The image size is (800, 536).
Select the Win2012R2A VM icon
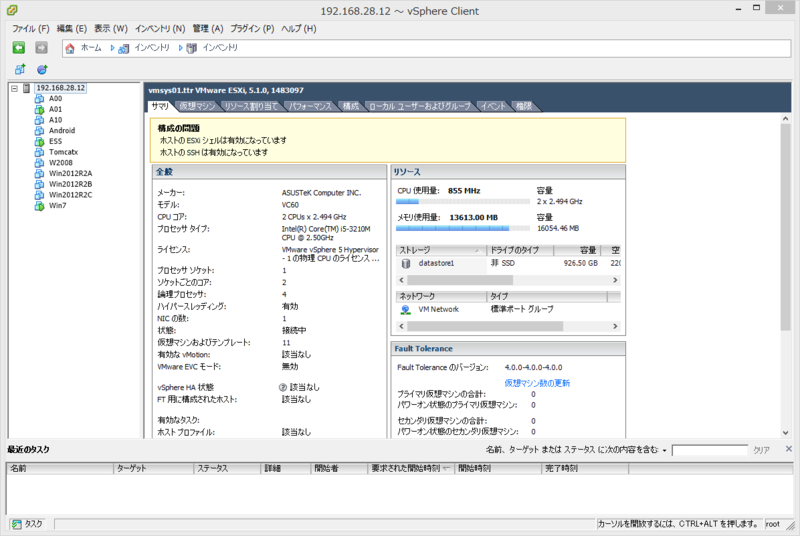click(x=39, y=173)
